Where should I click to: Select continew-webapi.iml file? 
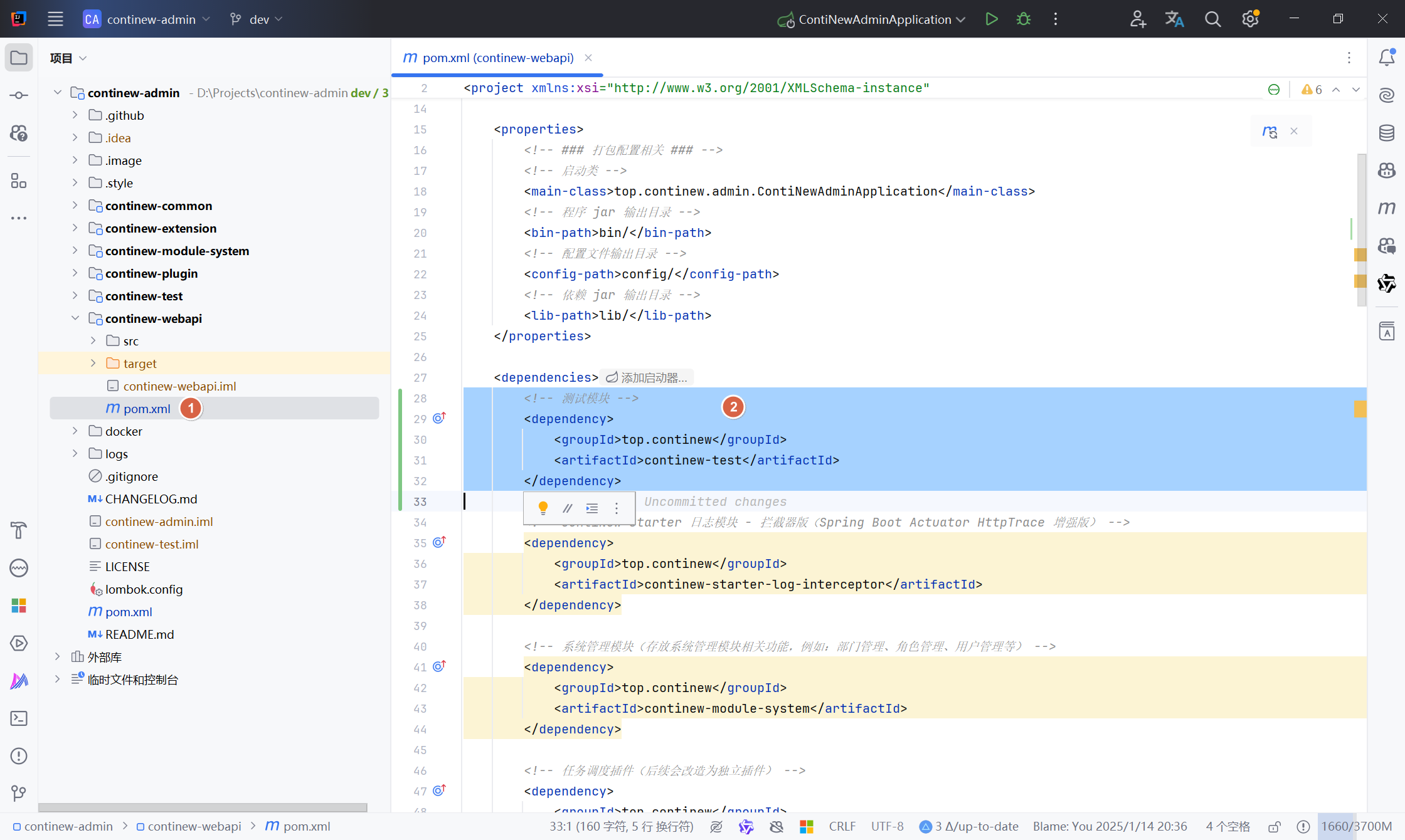tap(179, 386)
